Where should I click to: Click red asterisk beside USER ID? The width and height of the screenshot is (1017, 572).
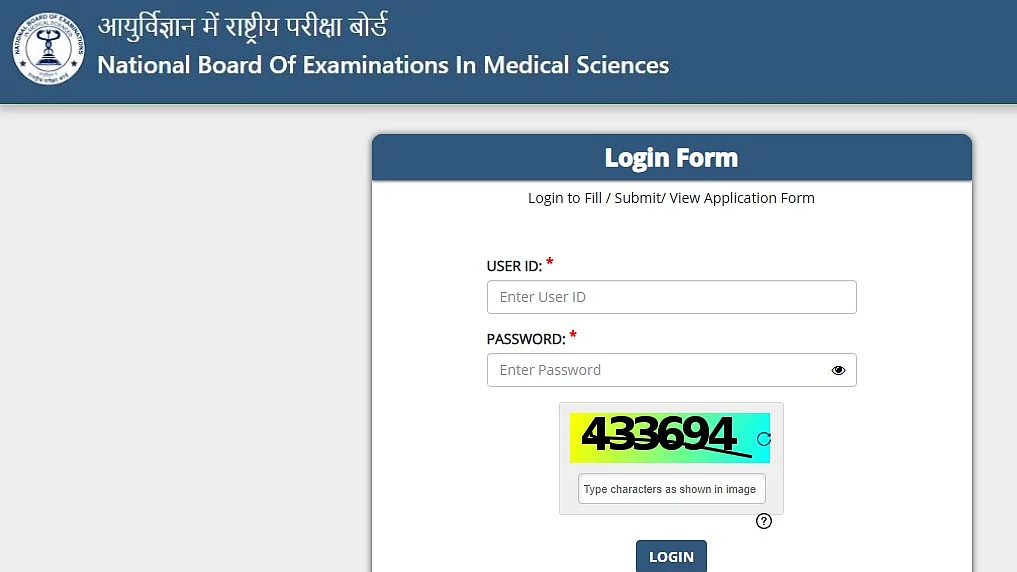[x=549, y=262]
